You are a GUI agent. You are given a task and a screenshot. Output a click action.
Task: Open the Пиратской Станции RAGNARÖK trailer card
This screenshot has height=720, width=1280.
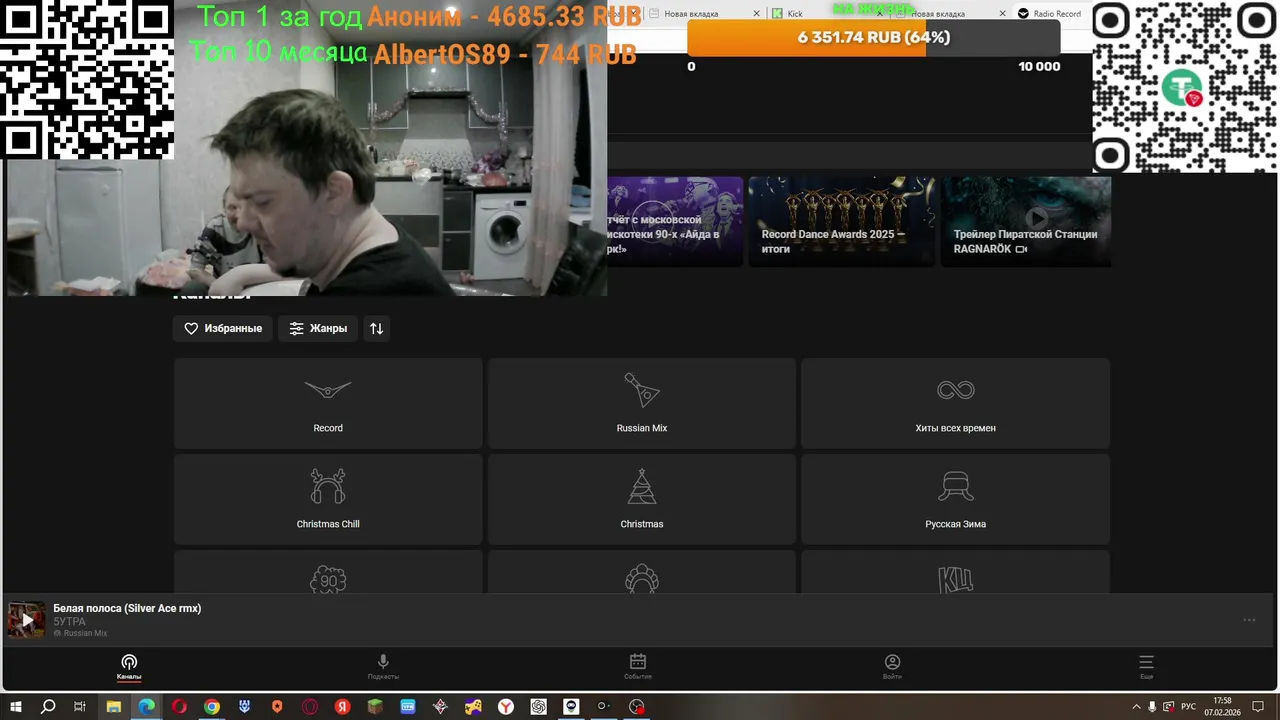(1026, 222)
